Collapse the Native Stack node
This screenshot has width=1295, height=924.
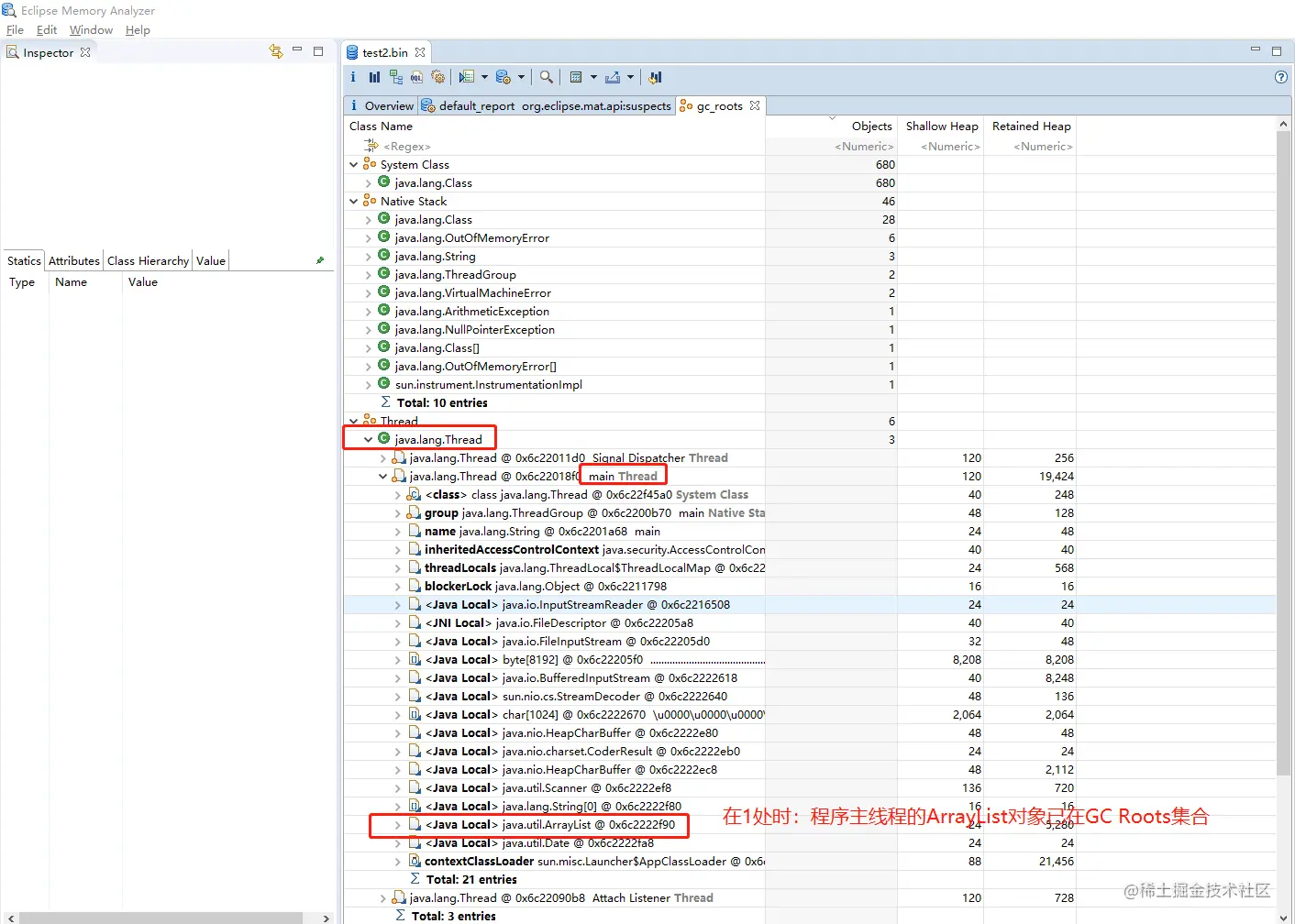(354, 202)
